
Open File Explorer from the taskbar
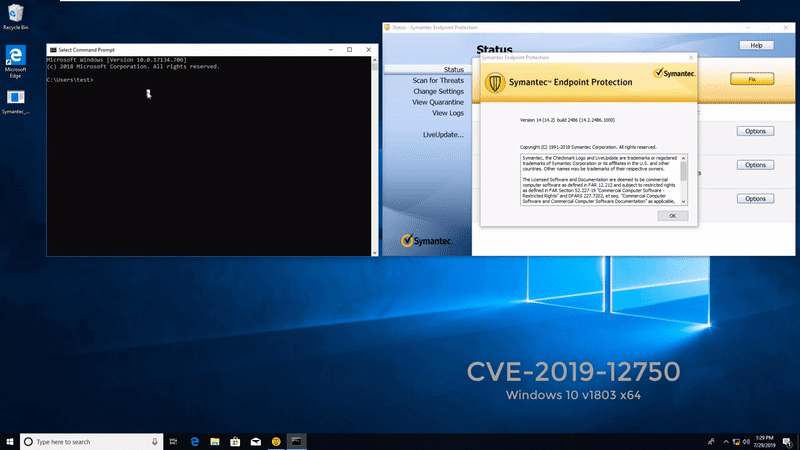pos(215,441)
